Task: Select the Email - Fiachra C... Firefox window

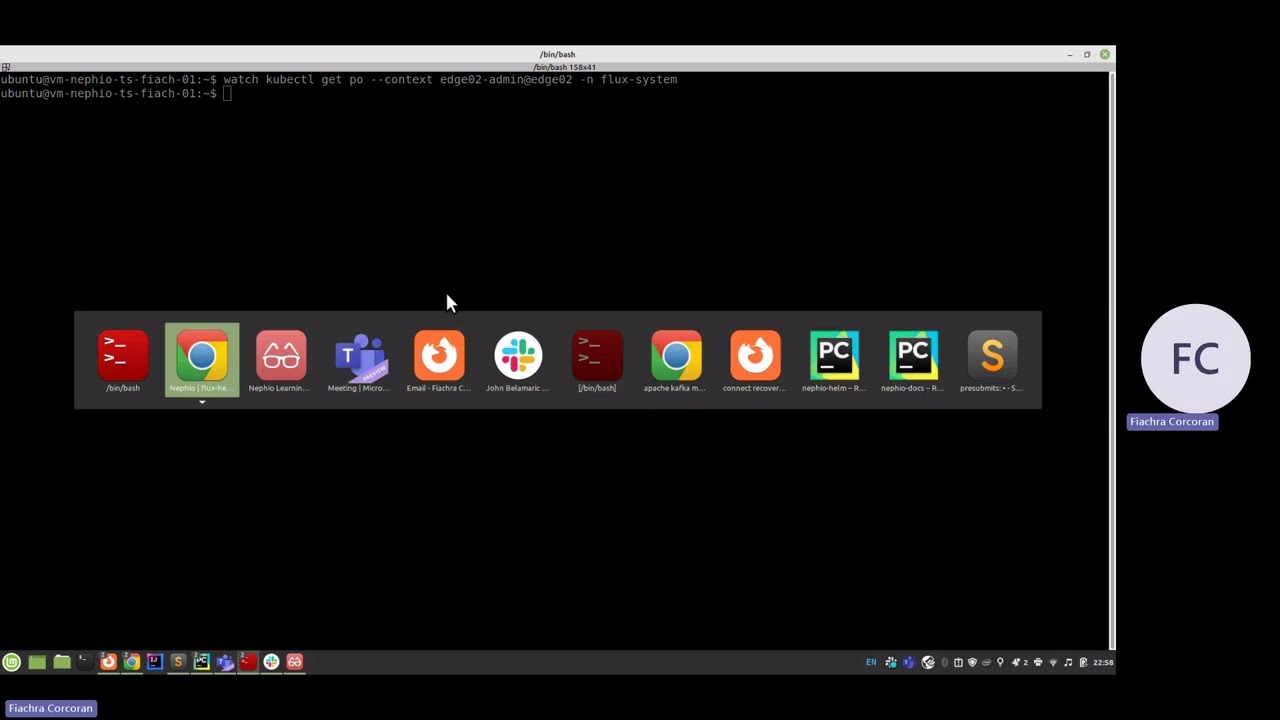Action: [438, 360]
